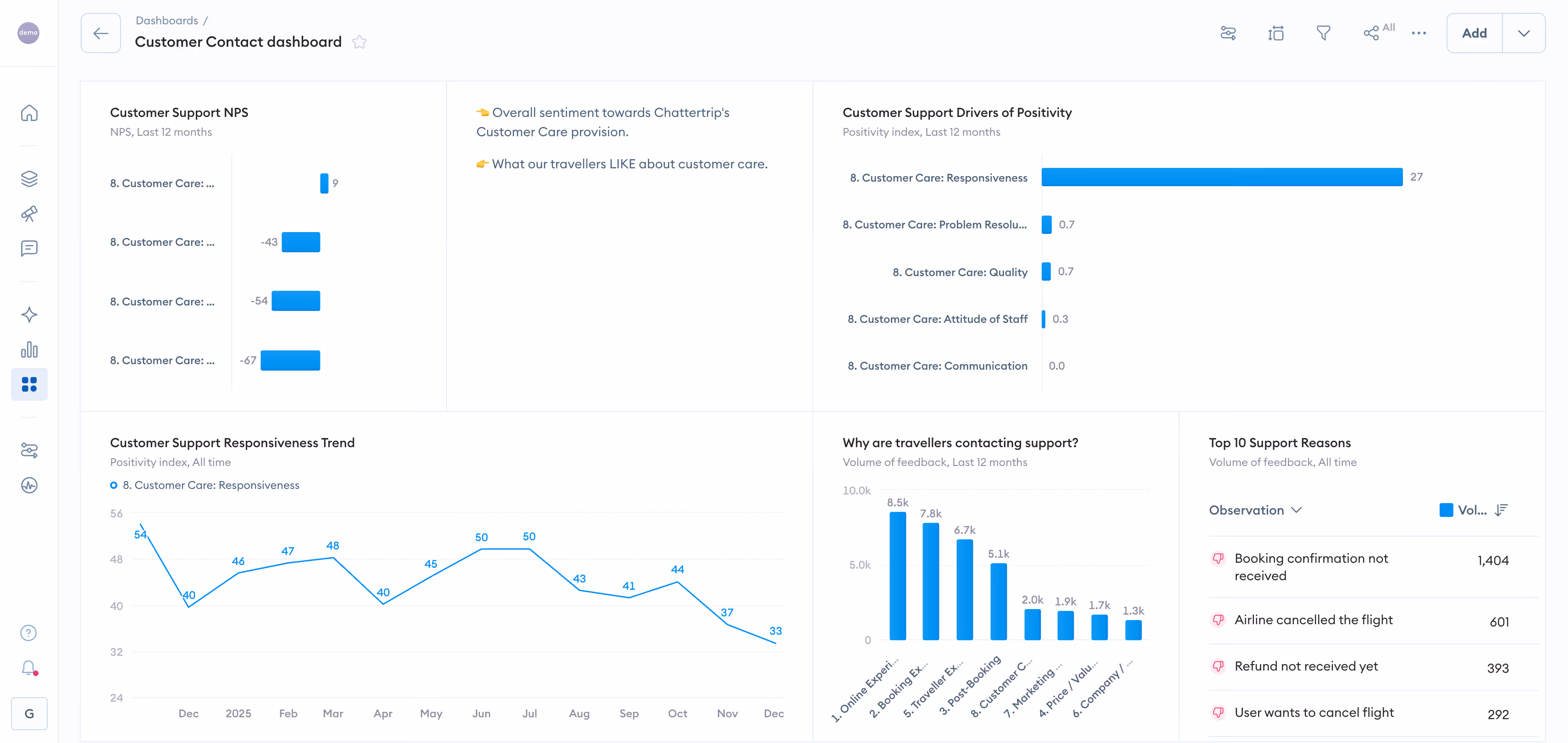Open the comments feedback sidebar icon
The image size is (1568, 743).
(29, 249)
